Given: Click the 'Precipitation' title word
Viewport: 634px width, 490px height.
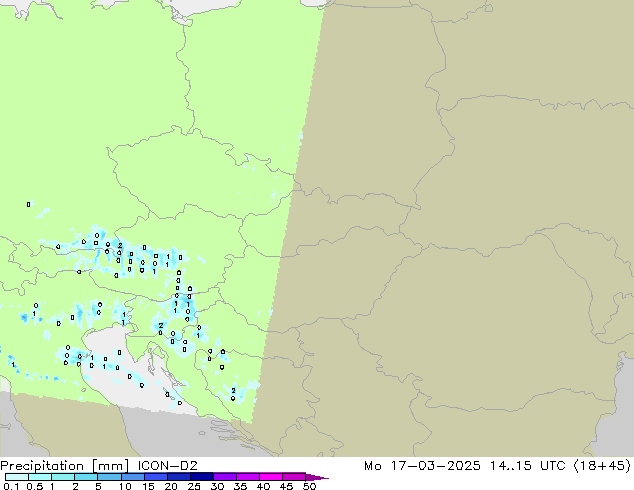Looking at the screenshot, I should pyautogui.click(x=42, y=466).
